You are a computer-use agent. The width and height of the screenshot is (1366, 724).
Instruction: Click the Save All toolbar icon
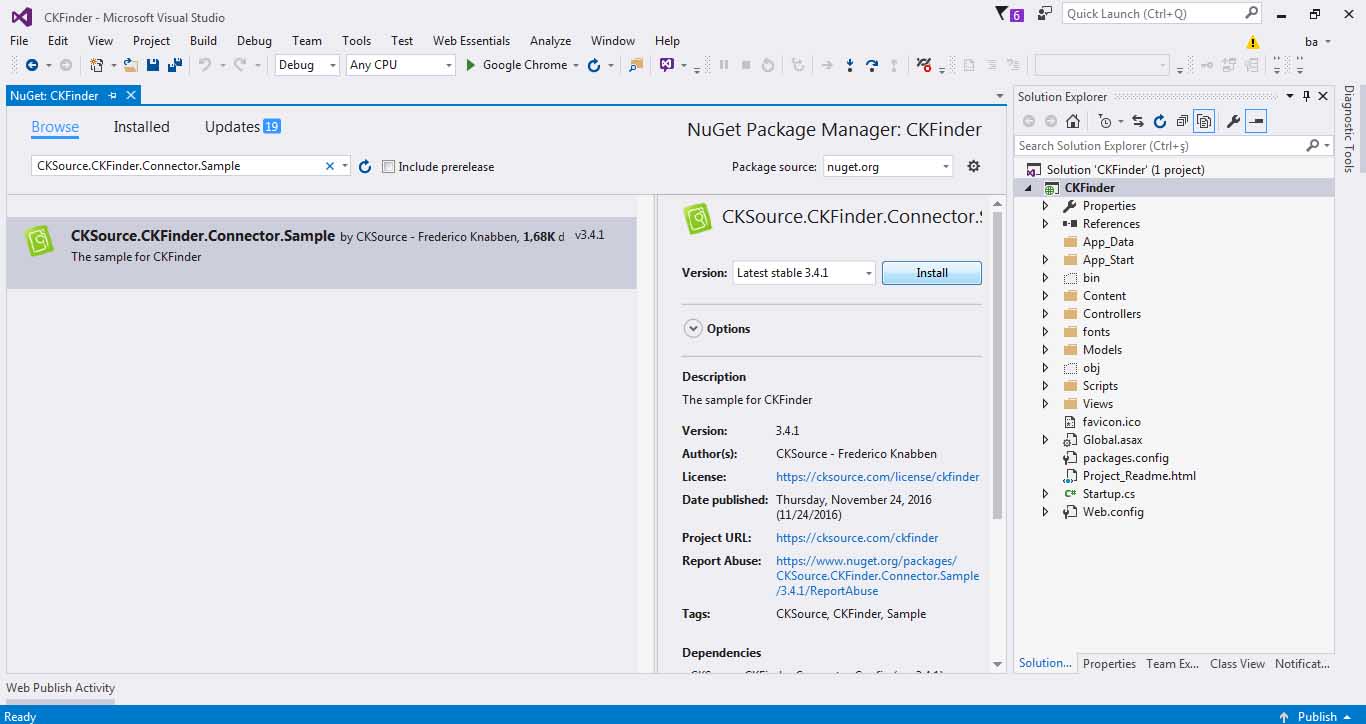[x=174, y=65]
